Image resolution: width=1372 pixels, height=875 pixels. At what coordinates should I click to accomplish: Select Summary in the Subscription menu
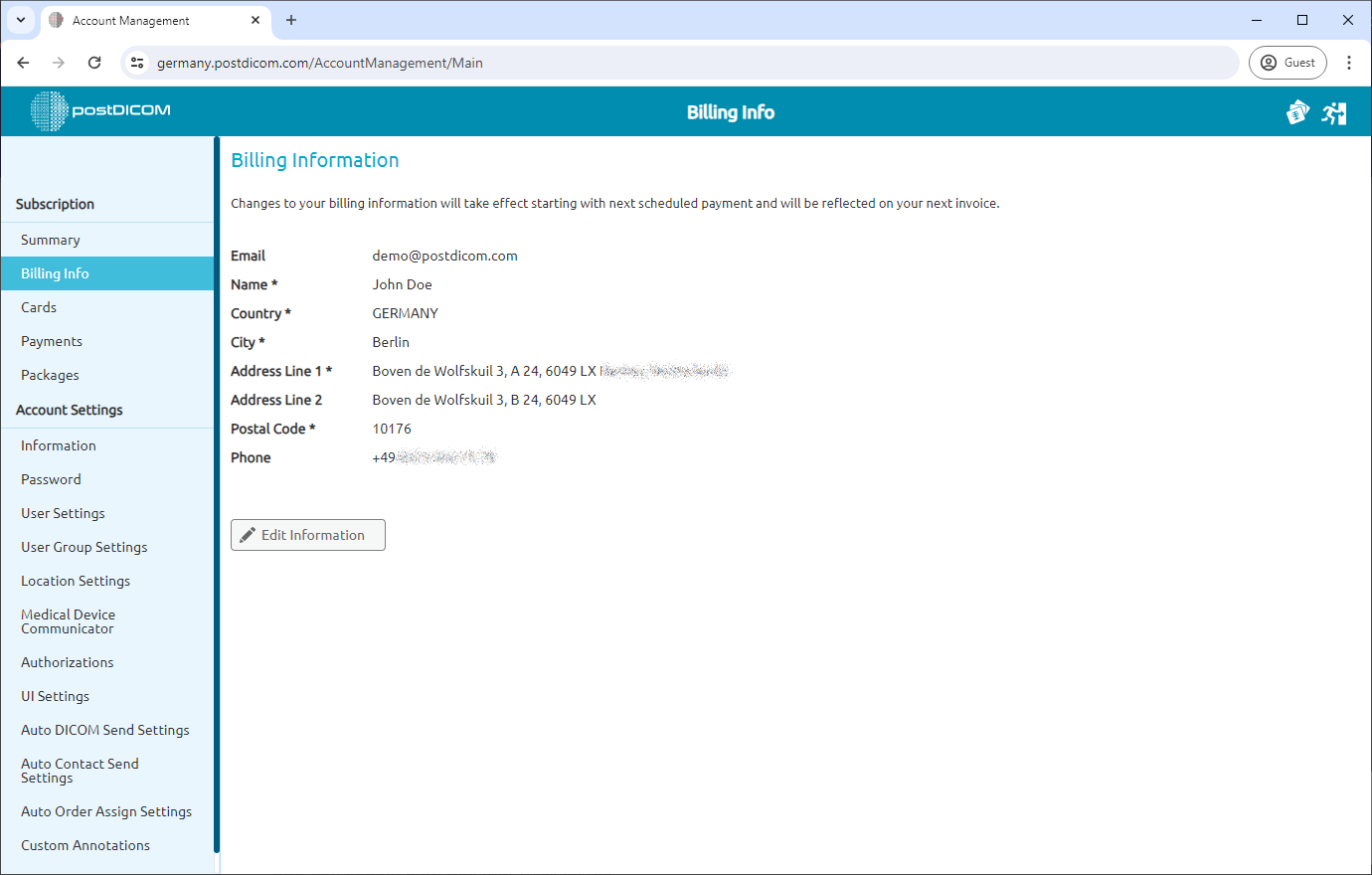pyautogui.click(x=52, y=239)
